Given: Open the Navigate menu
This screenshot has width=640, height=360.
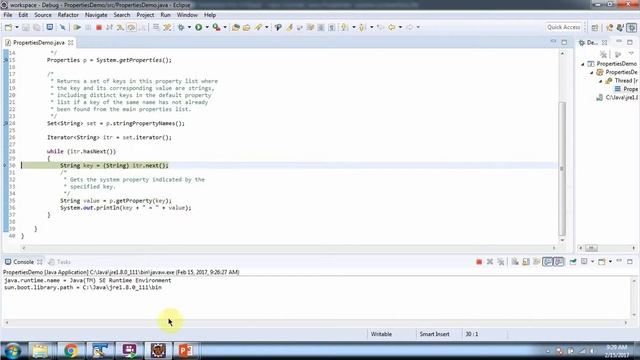Looking at the screenshot, I should click(96, 15).
